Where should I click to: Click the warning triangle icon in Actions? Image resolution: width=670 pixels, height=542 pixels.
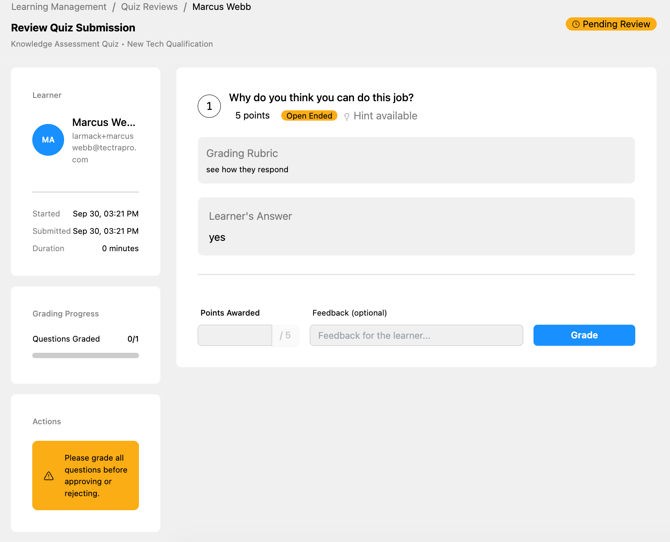pyautogui.click(x=49, y=476)
